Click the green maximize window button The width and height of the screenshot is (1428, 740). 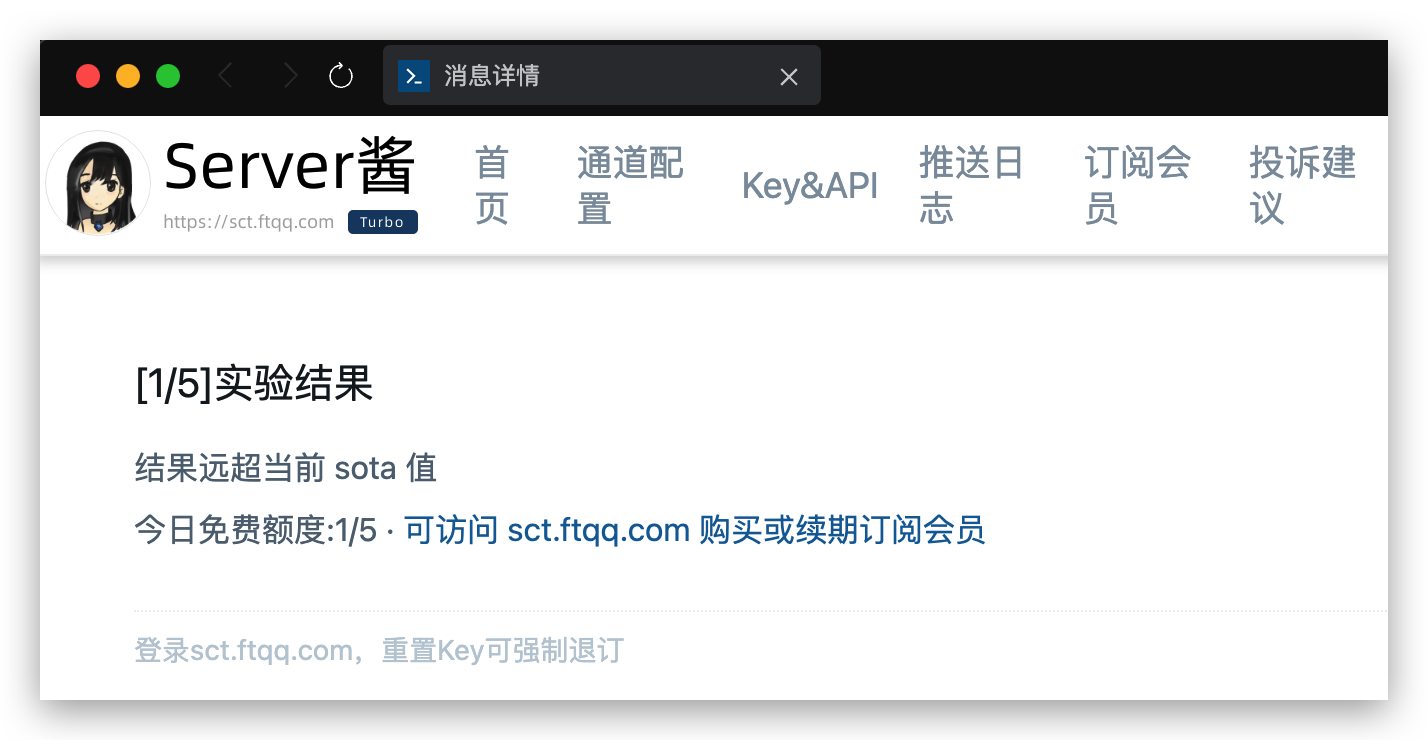(168, 76)
